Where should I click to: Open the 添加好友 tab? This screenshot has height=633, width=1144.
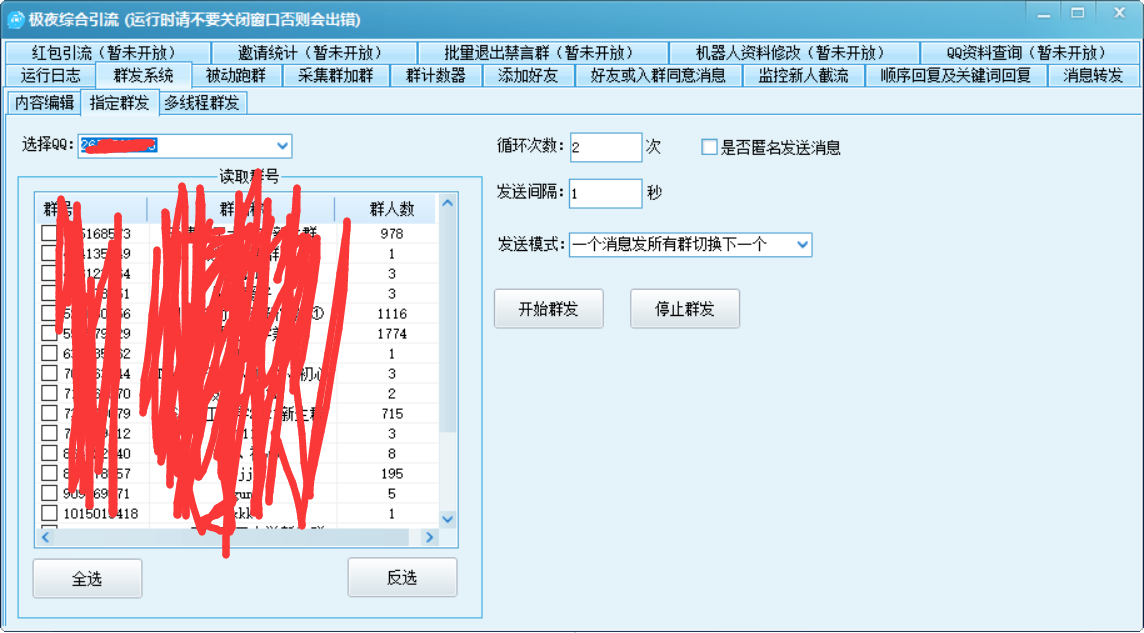pos(529,75)
